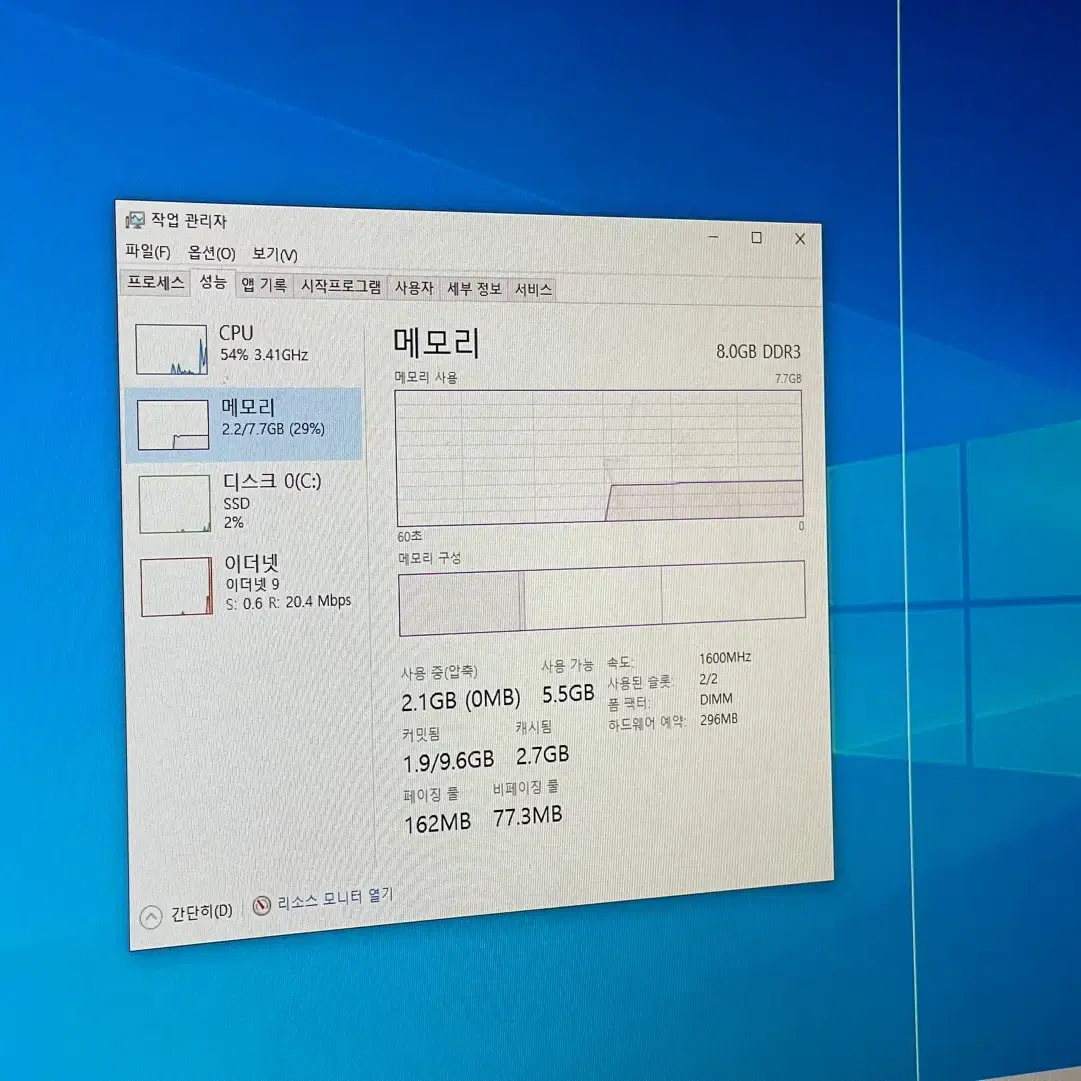1081x1081 pixels.
Task: Switch to the 앱 기록 tab
Action: pyautogui.click(x=264, y=285)
